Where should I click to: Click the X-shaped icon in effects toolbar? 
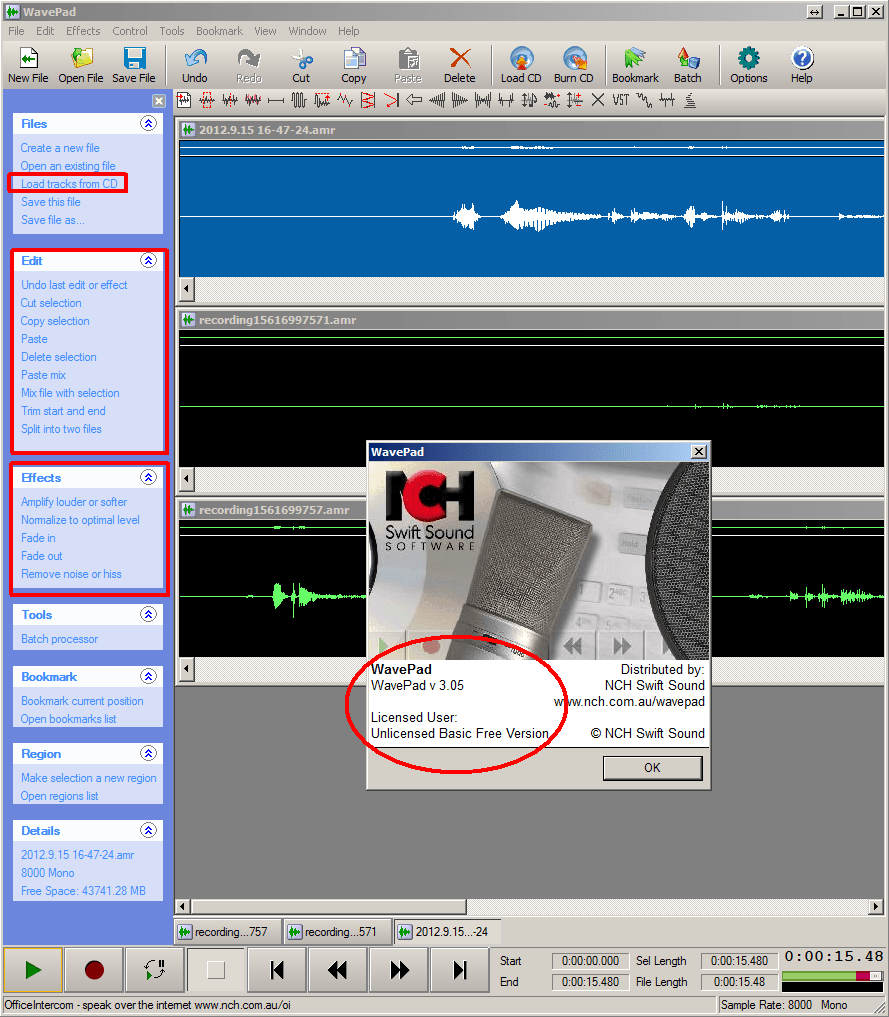pos(598,100)
